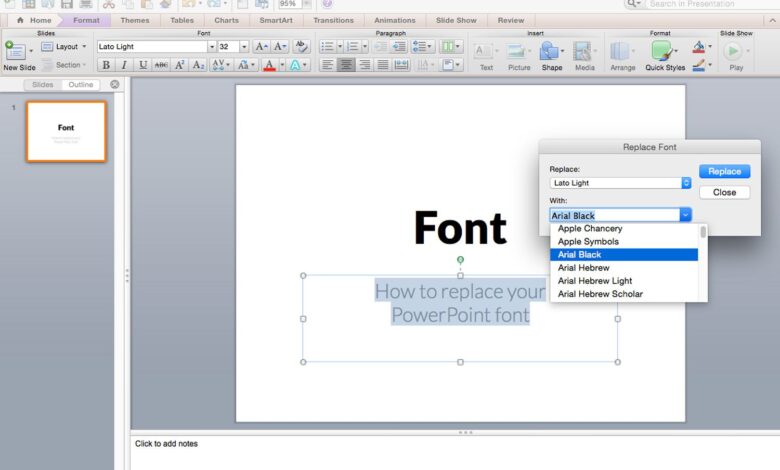Toggle bold formatting

106,65
